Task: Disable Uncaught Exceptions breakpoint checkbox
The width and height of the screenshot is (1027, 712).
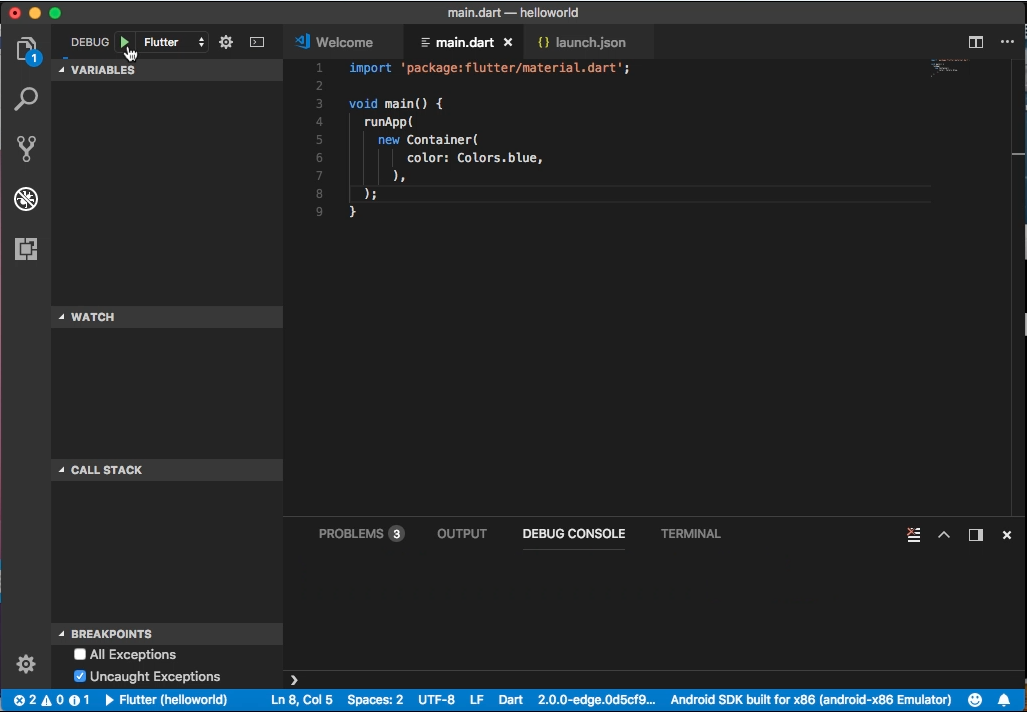Action: (x=80, y=676)
